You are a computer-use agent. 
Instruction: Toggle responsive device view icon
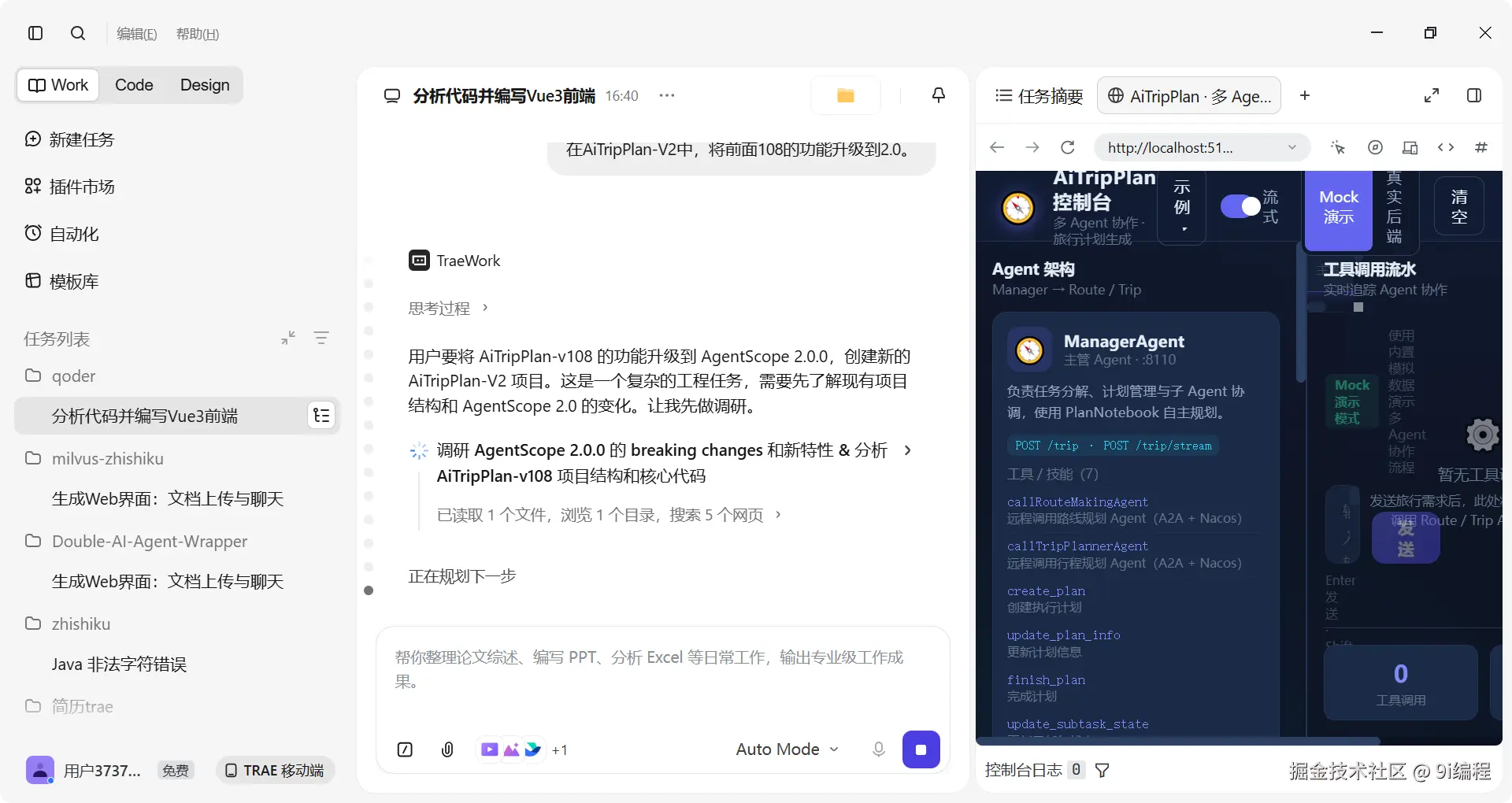[1410, 147]
